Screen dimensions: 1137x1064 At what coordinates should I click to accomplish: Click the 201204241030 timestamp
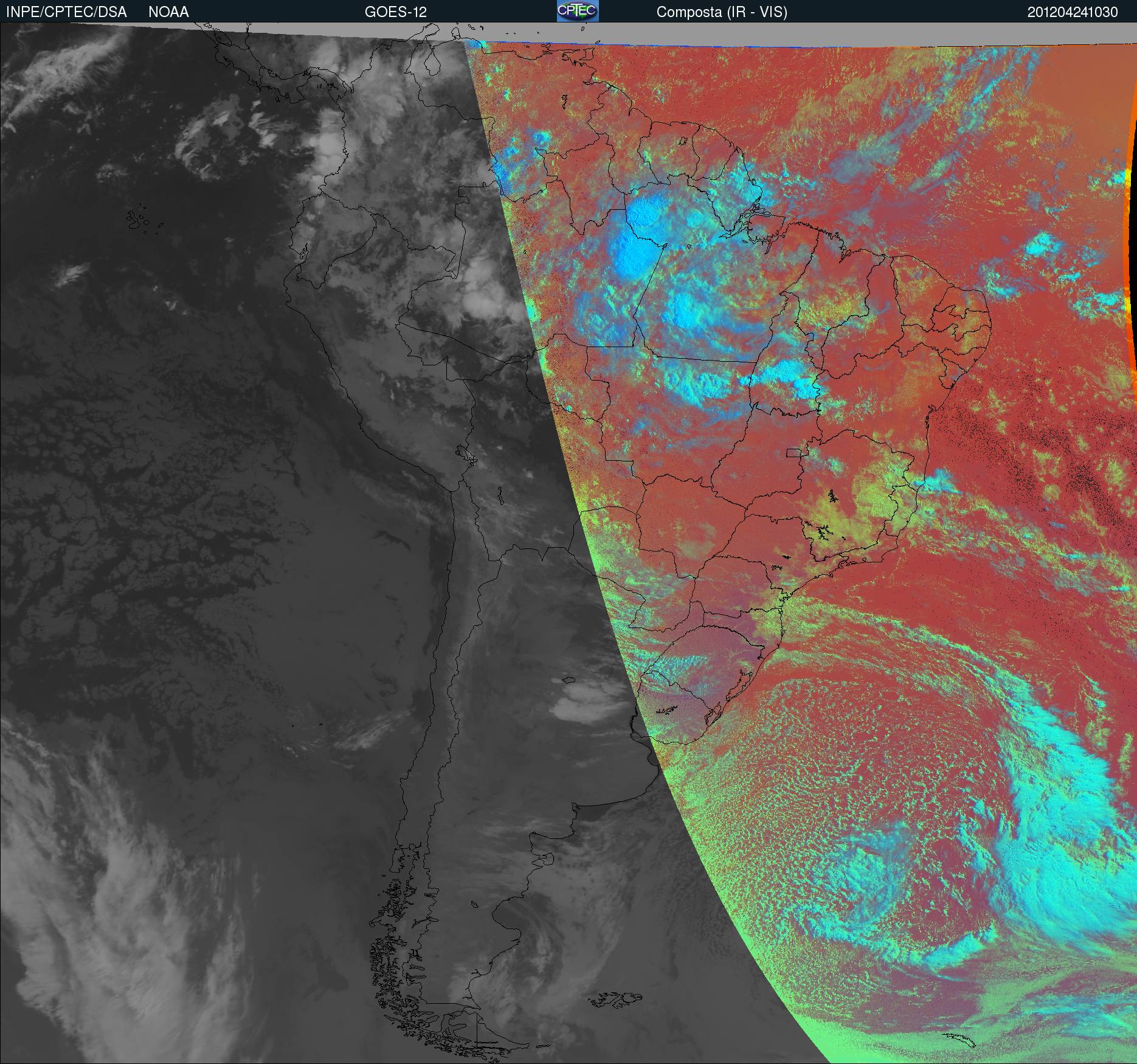pos(1073,12)
